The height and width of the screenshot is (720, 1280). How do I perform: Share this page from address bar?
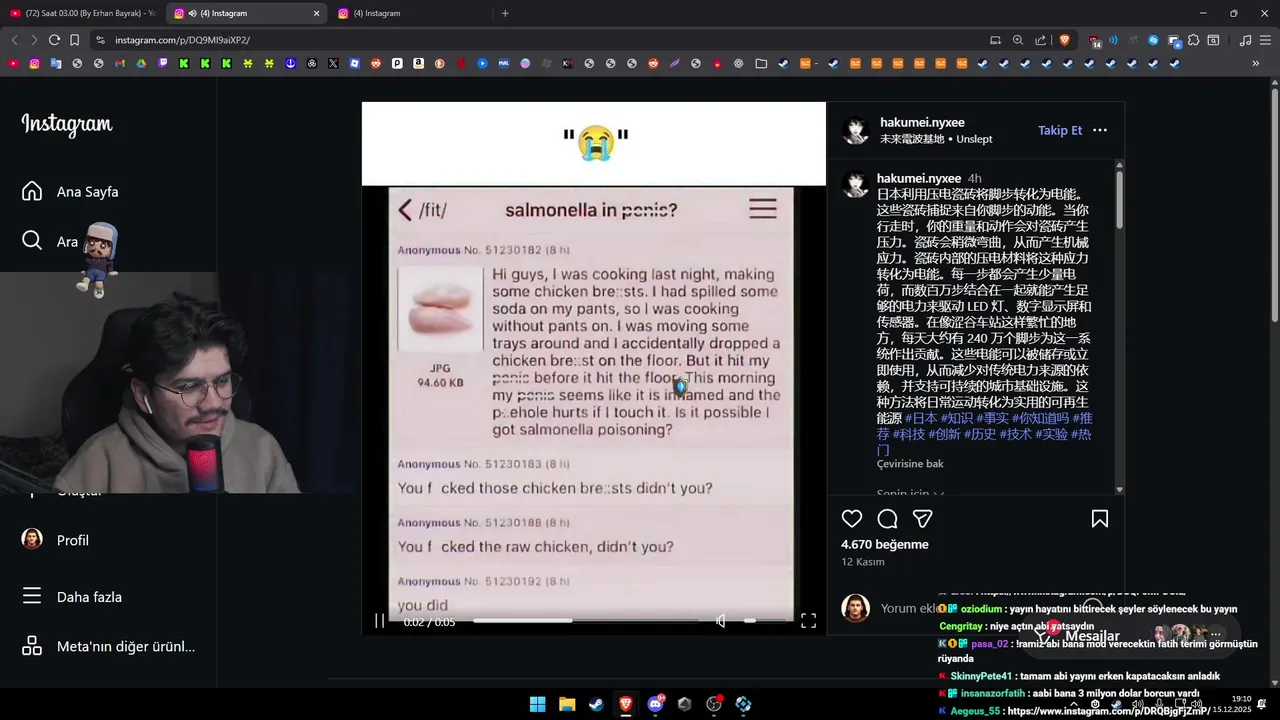click(1041, 40)
